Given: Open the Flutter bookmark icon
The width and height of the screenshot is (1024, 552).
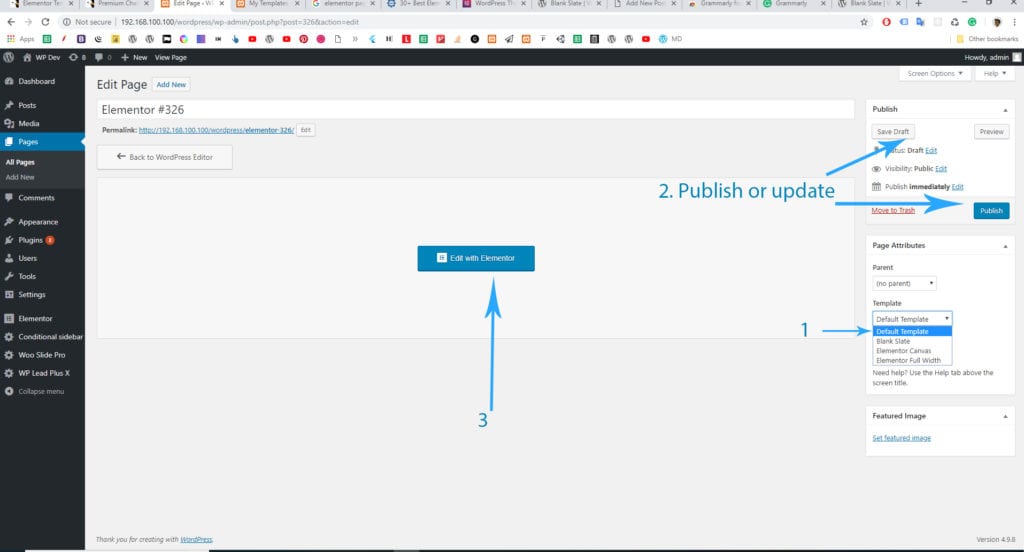Looking at the screenshot, I should 372,39.
